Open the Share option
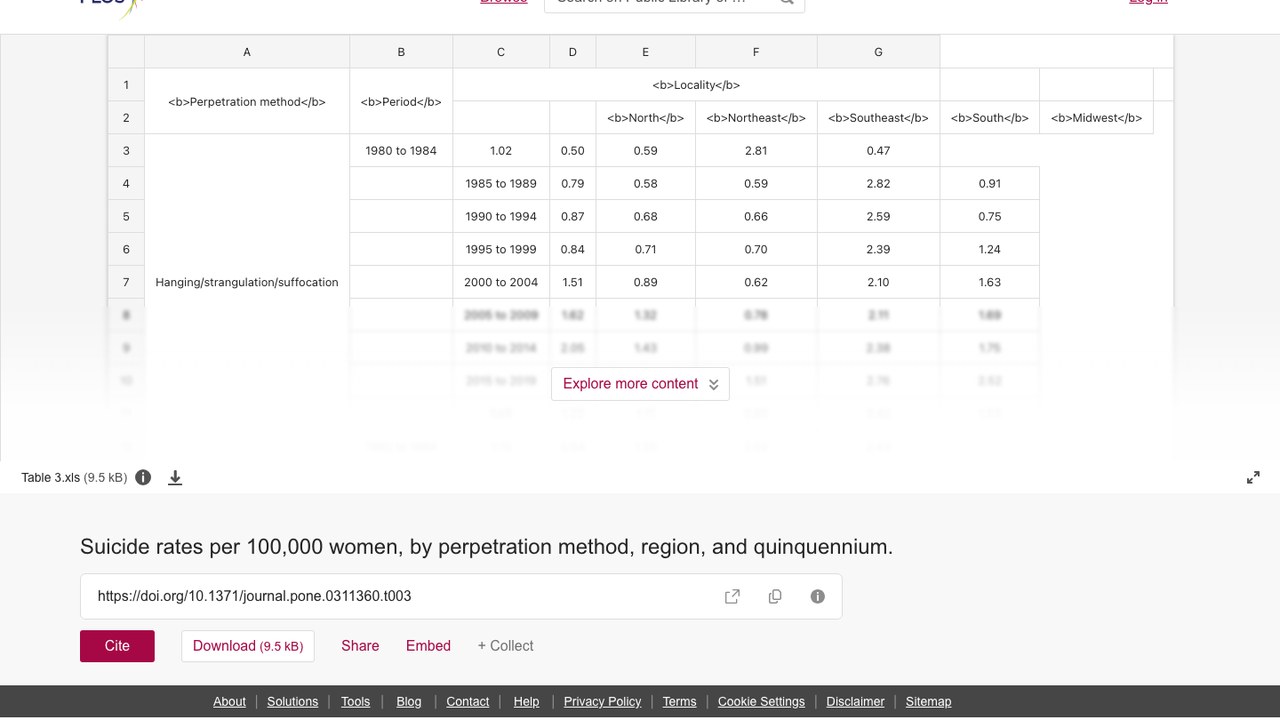 pos(360,646)
